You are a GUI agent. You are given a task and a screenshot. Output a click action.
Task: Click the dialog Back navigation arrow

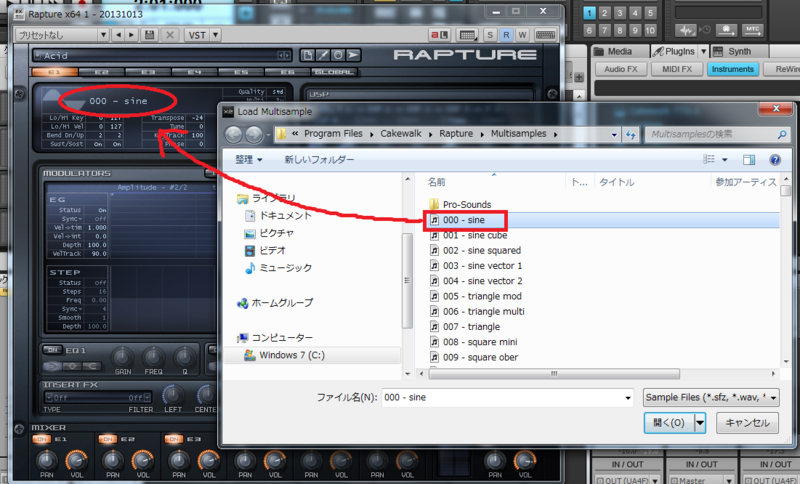click(234, 134)
